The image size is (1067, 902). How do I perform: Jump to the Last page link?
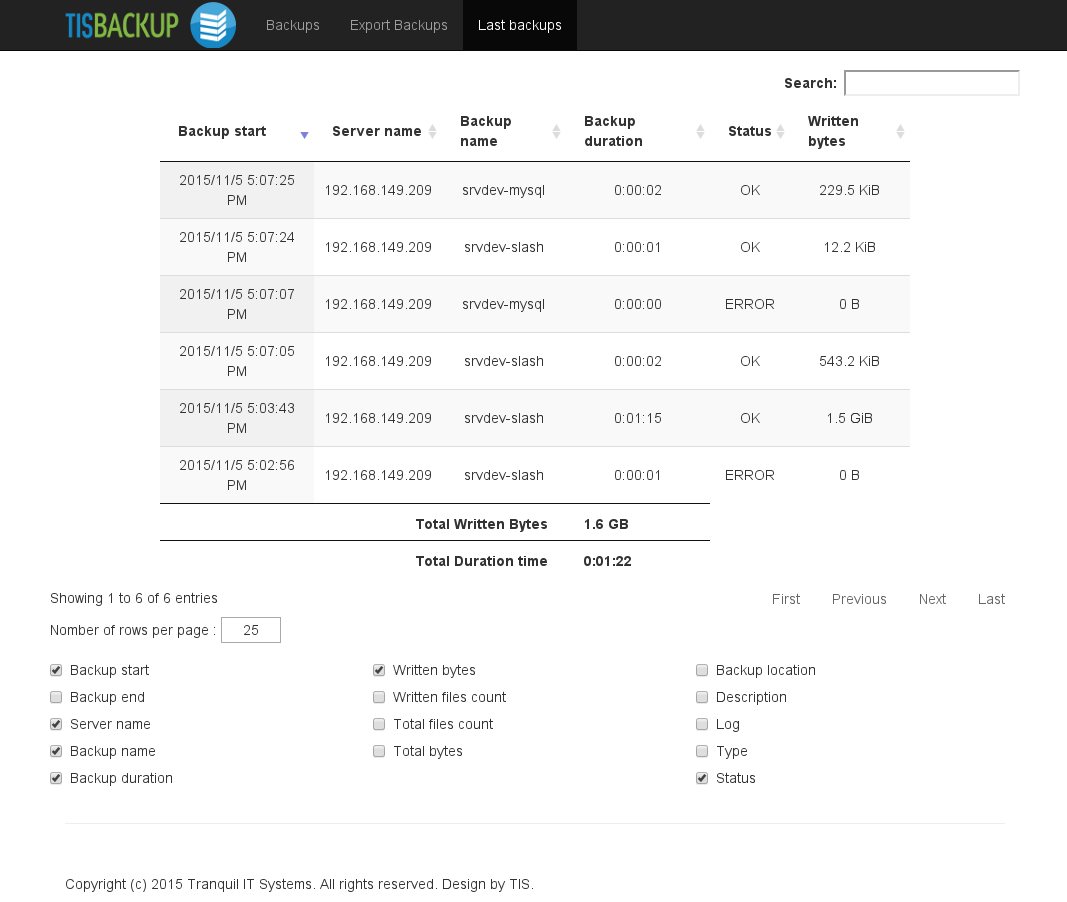[991, 599]
